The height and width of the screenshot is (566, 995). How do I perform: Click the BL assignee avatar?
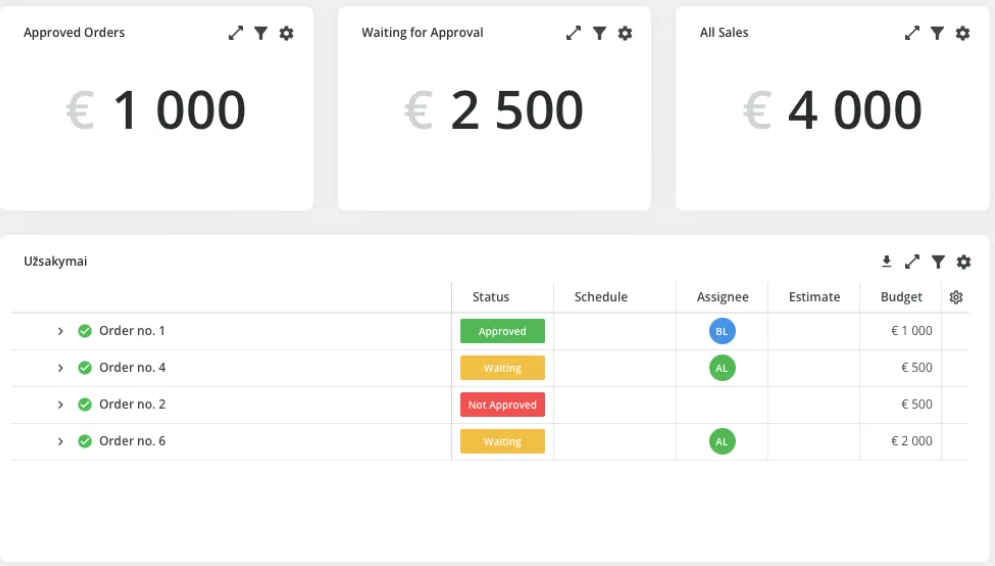point(722,331)
